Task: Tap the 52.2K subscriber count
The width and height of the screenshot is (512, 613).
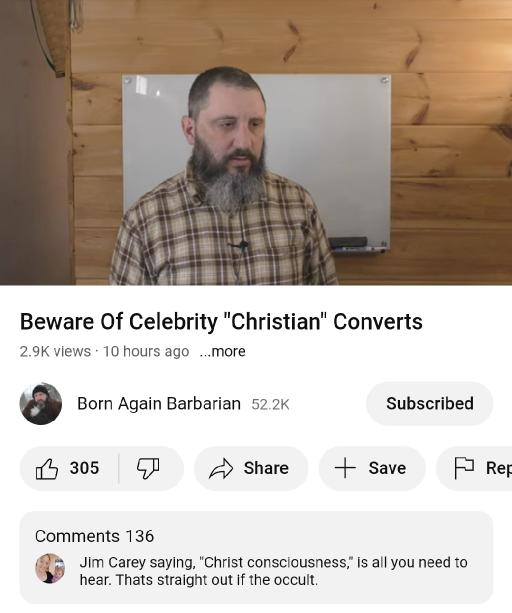Action: click(x=270, y=404)
